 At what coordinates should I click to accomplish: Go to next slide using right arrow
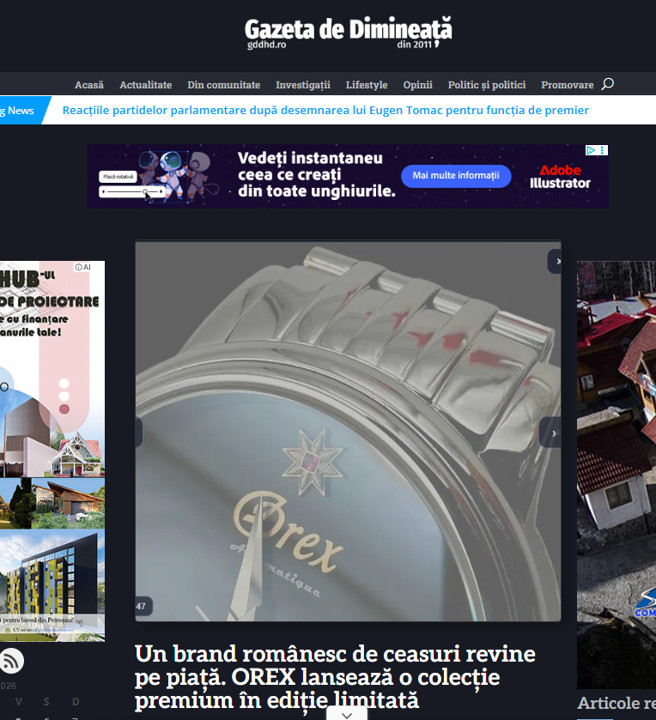pyautogui.click(x=550, y=433)
